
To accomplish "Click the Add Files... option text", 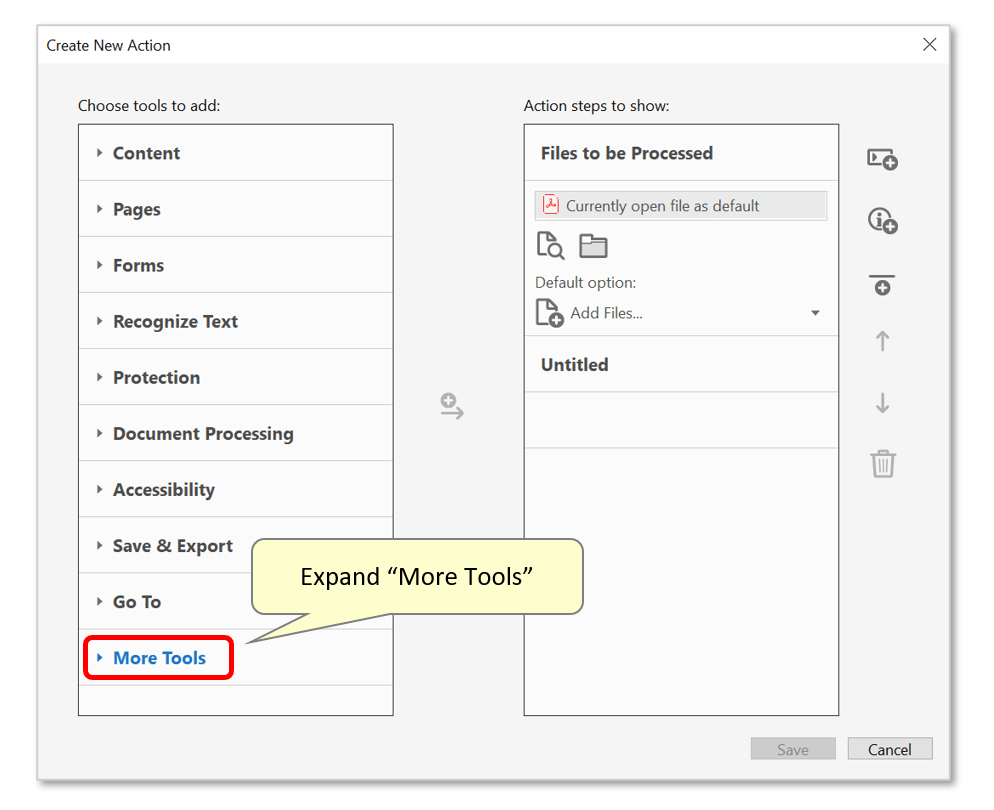I will 607,313.
